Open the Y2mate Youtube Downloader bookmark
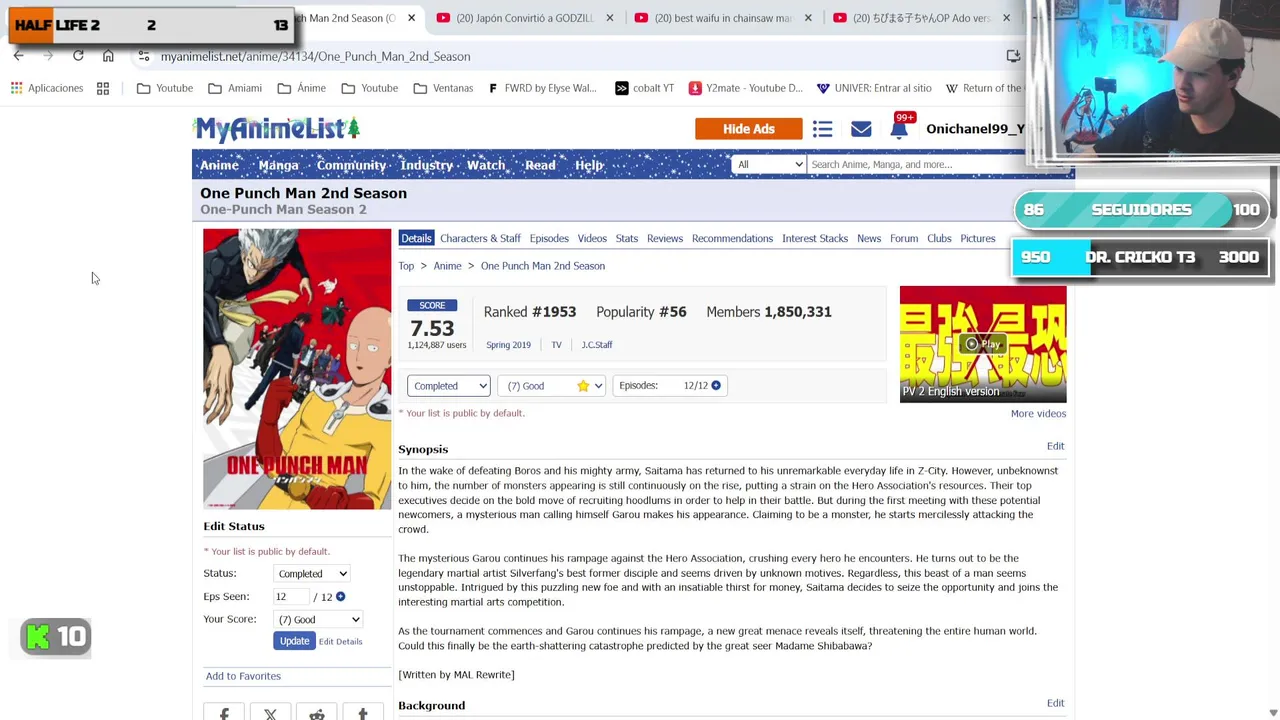 pos(745,88)
